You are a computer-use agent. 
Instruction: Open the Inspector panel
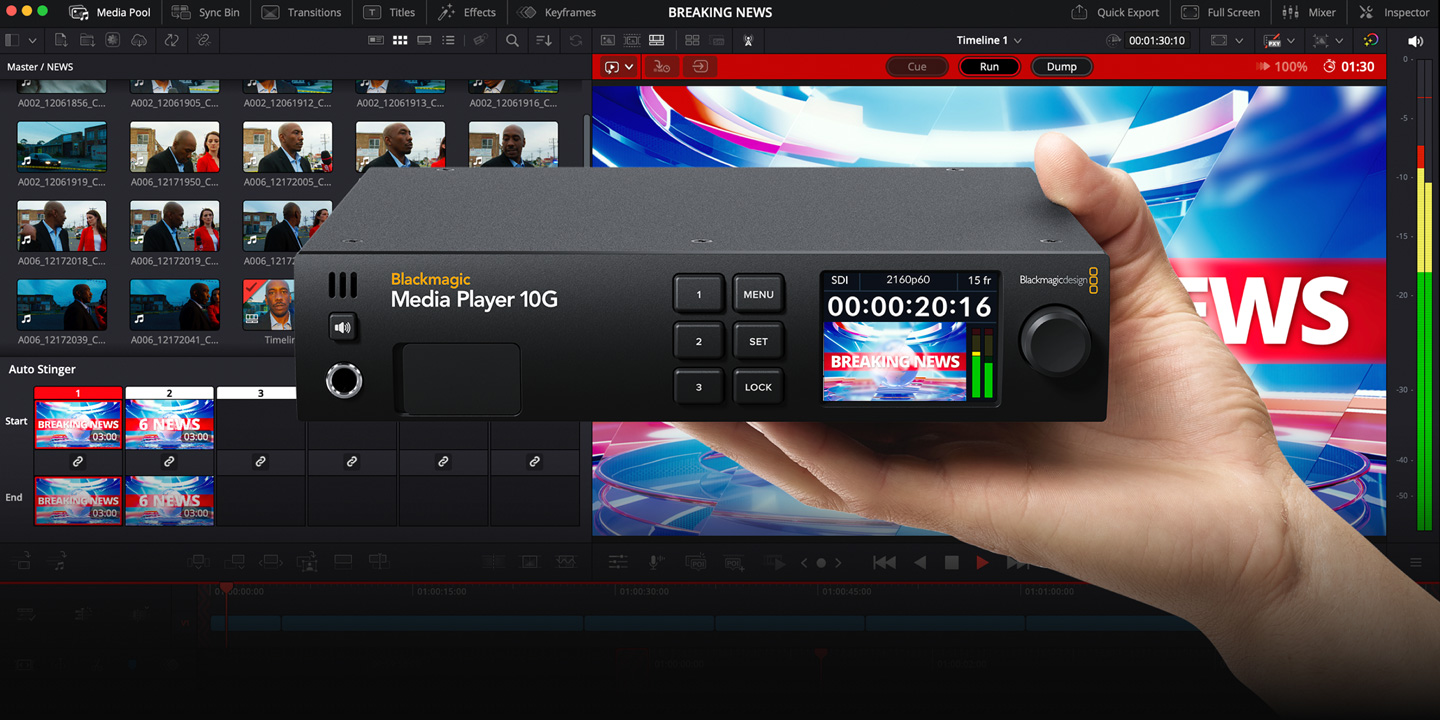point(1394,12)
